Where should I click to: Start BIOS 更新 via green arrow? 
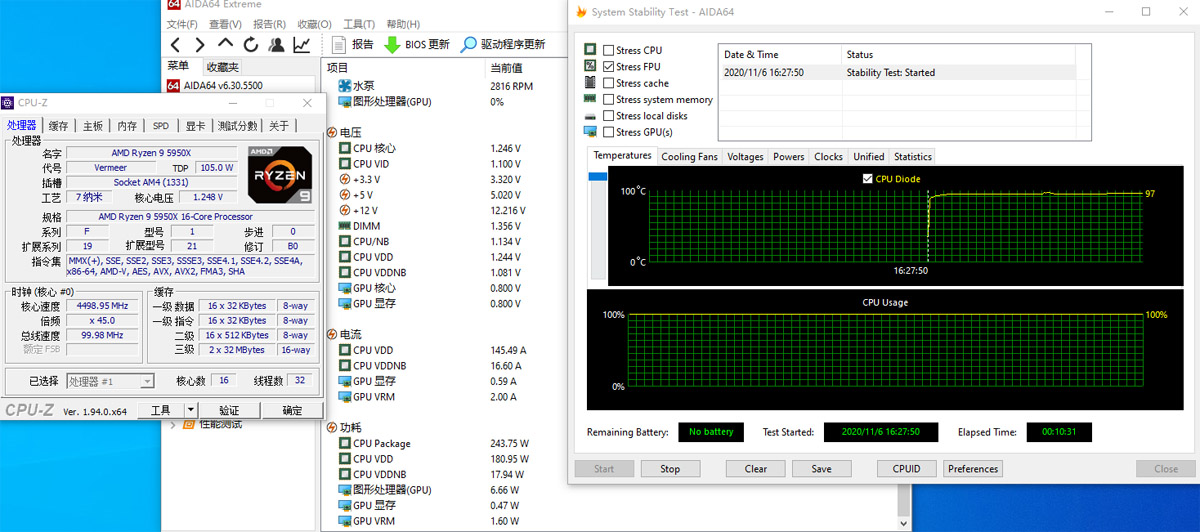click(417, 45)
